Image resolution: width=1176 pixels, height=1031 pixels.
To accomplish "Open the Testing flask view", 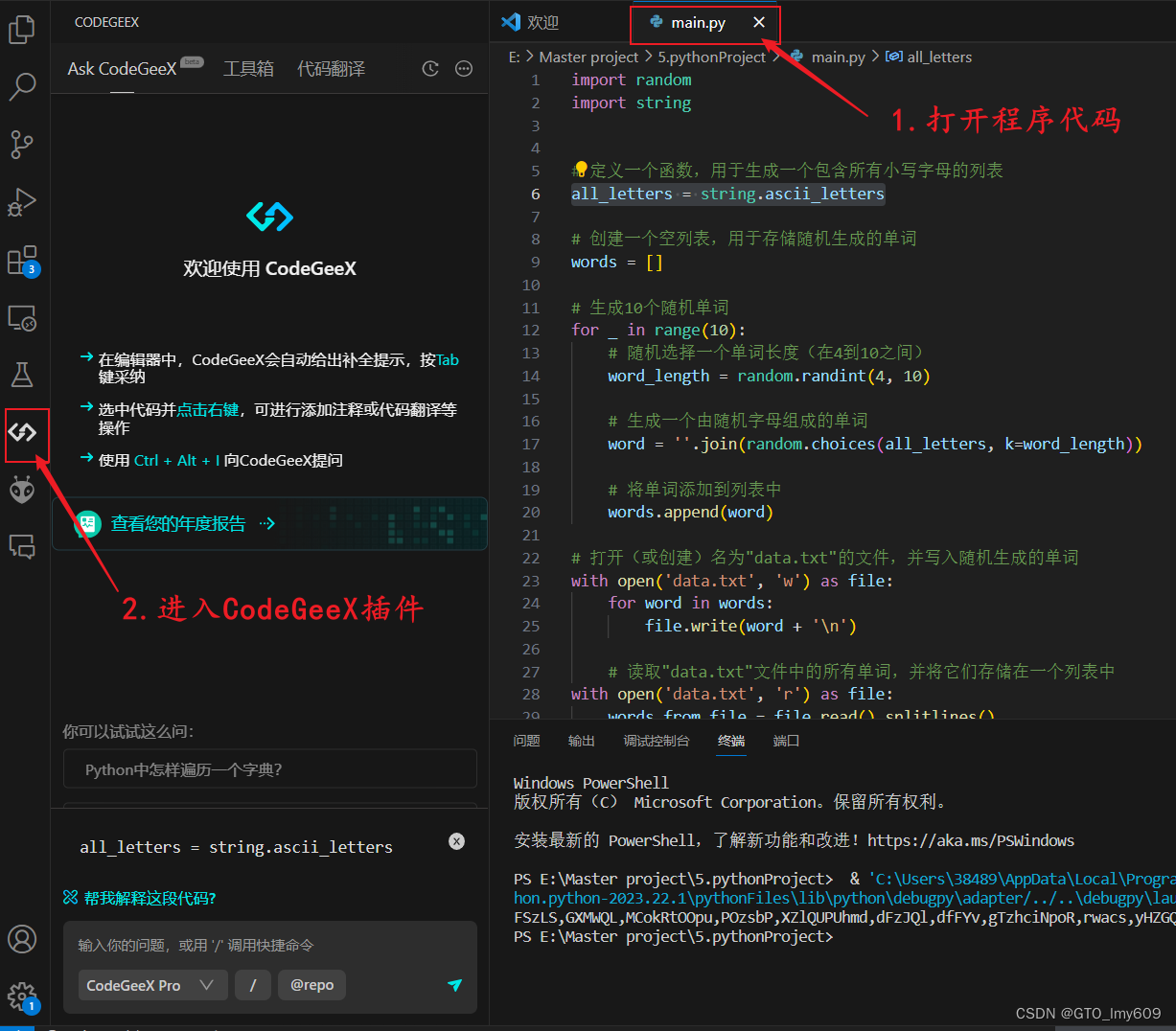I will [x=21, y=375].
